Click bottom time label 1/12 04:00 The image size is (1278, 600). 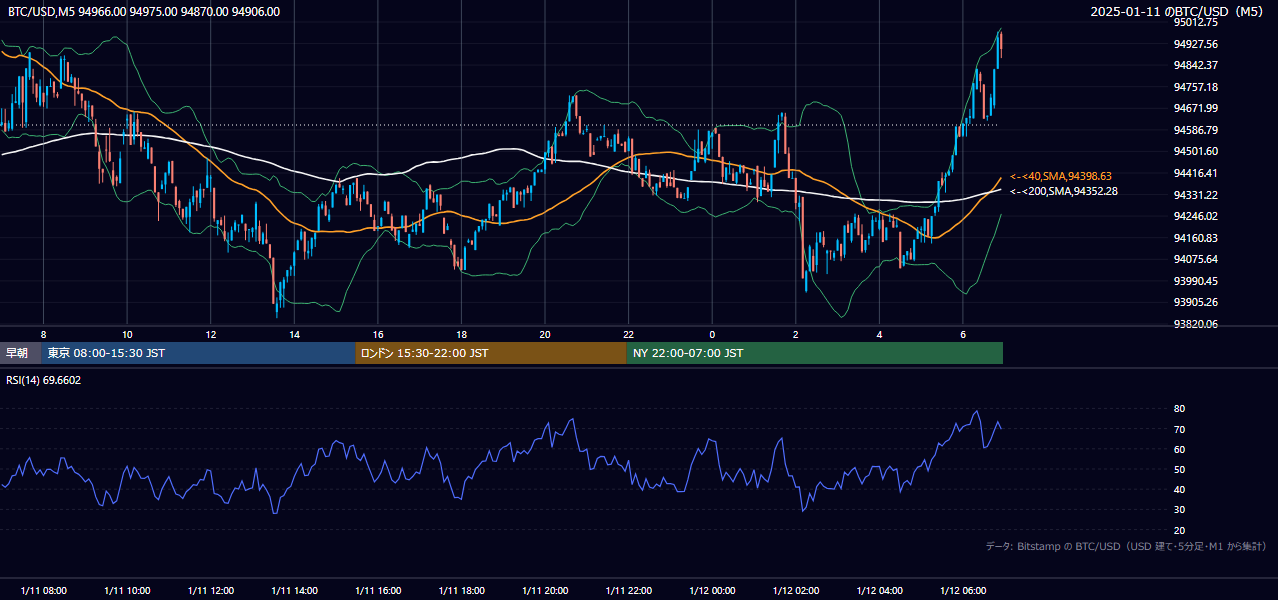tap(879, 590)
